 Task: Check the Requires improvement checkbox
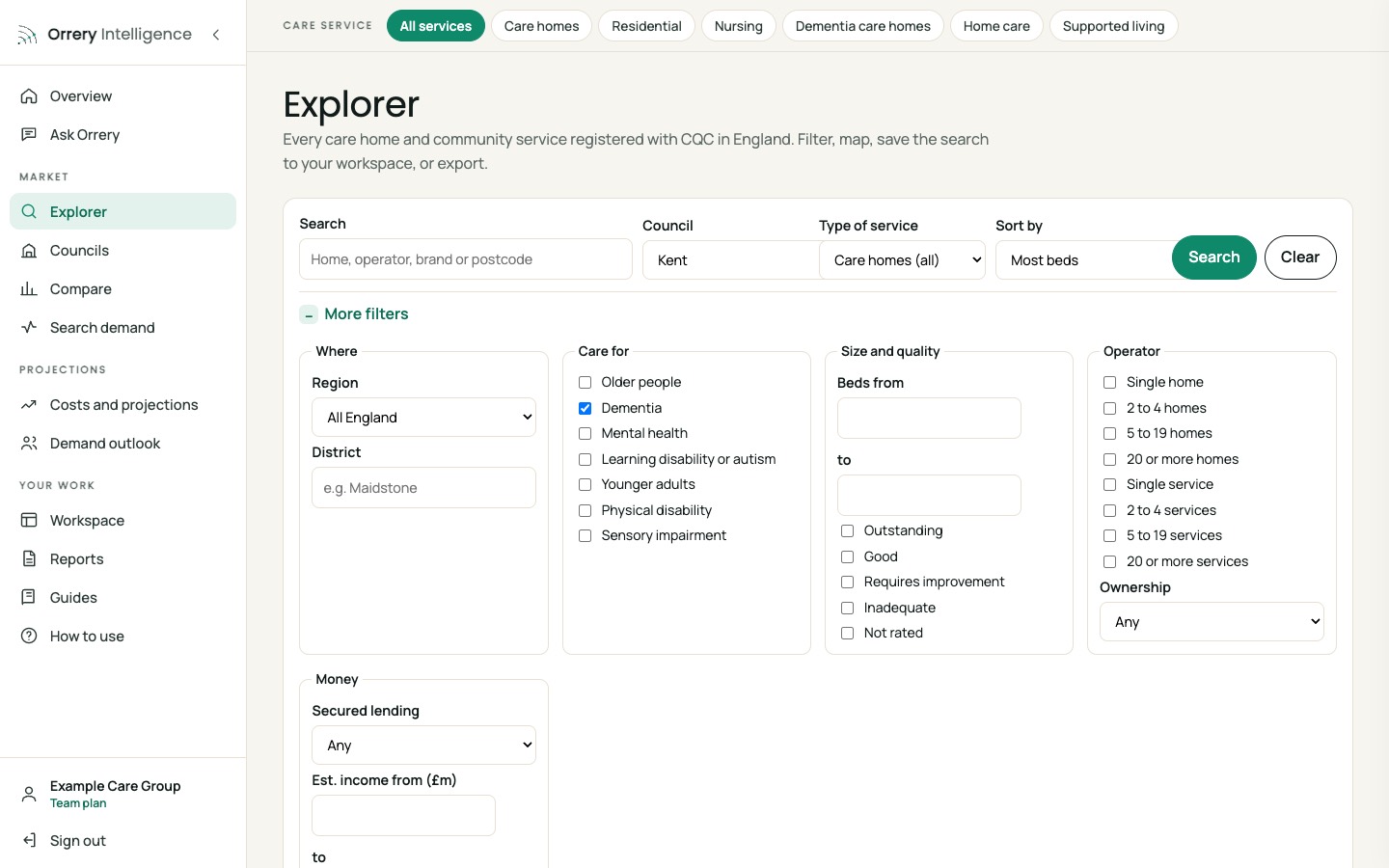(847, 583)
